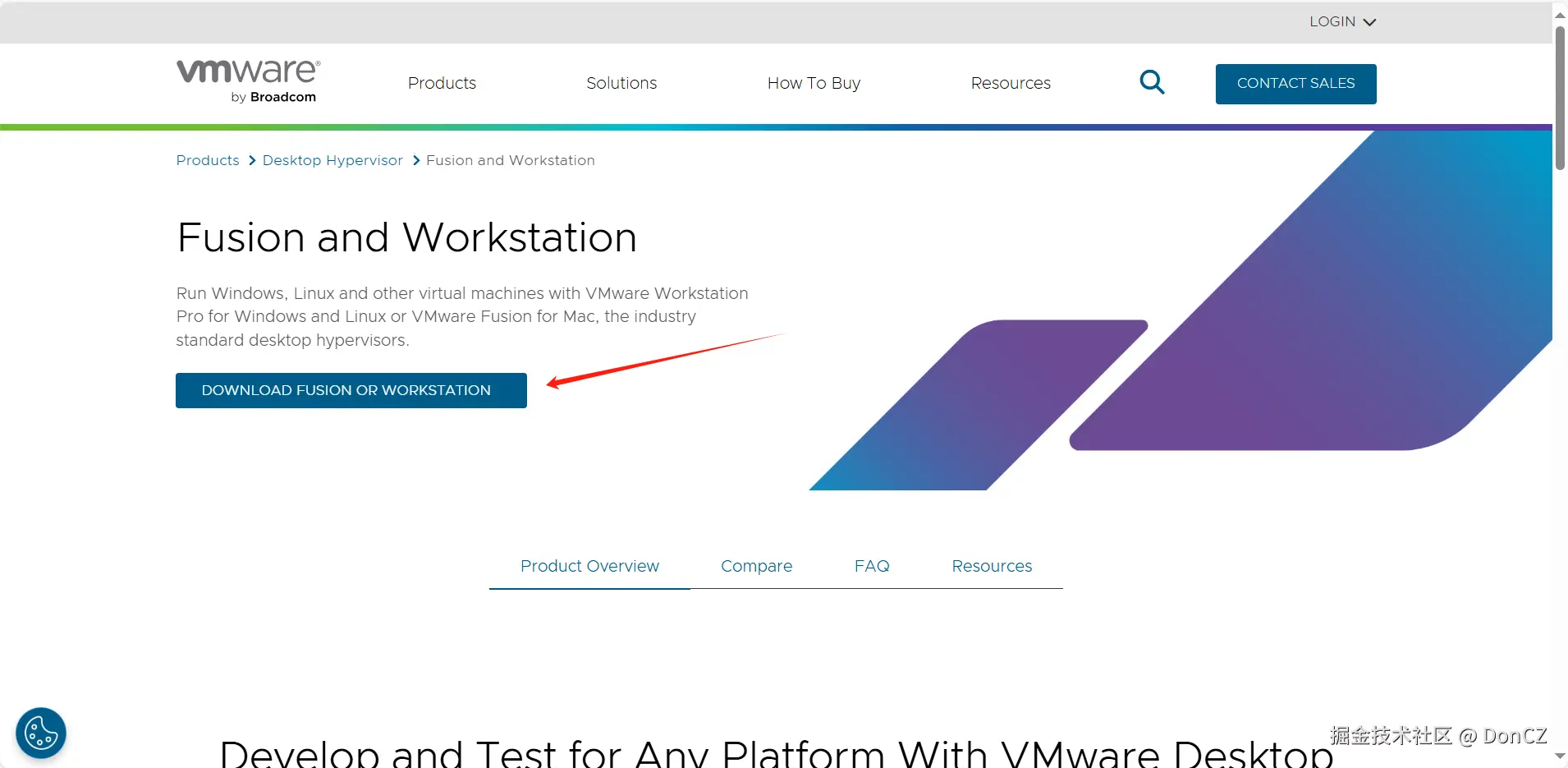
Task: Switch to the FAQ tab
Action: pos(872,566)
